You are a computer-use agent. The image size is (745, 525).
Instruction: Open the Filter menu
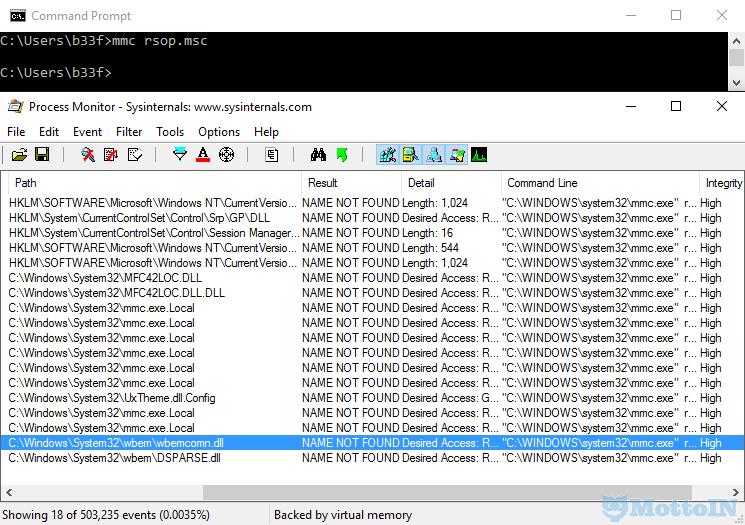tap(129, 132)
